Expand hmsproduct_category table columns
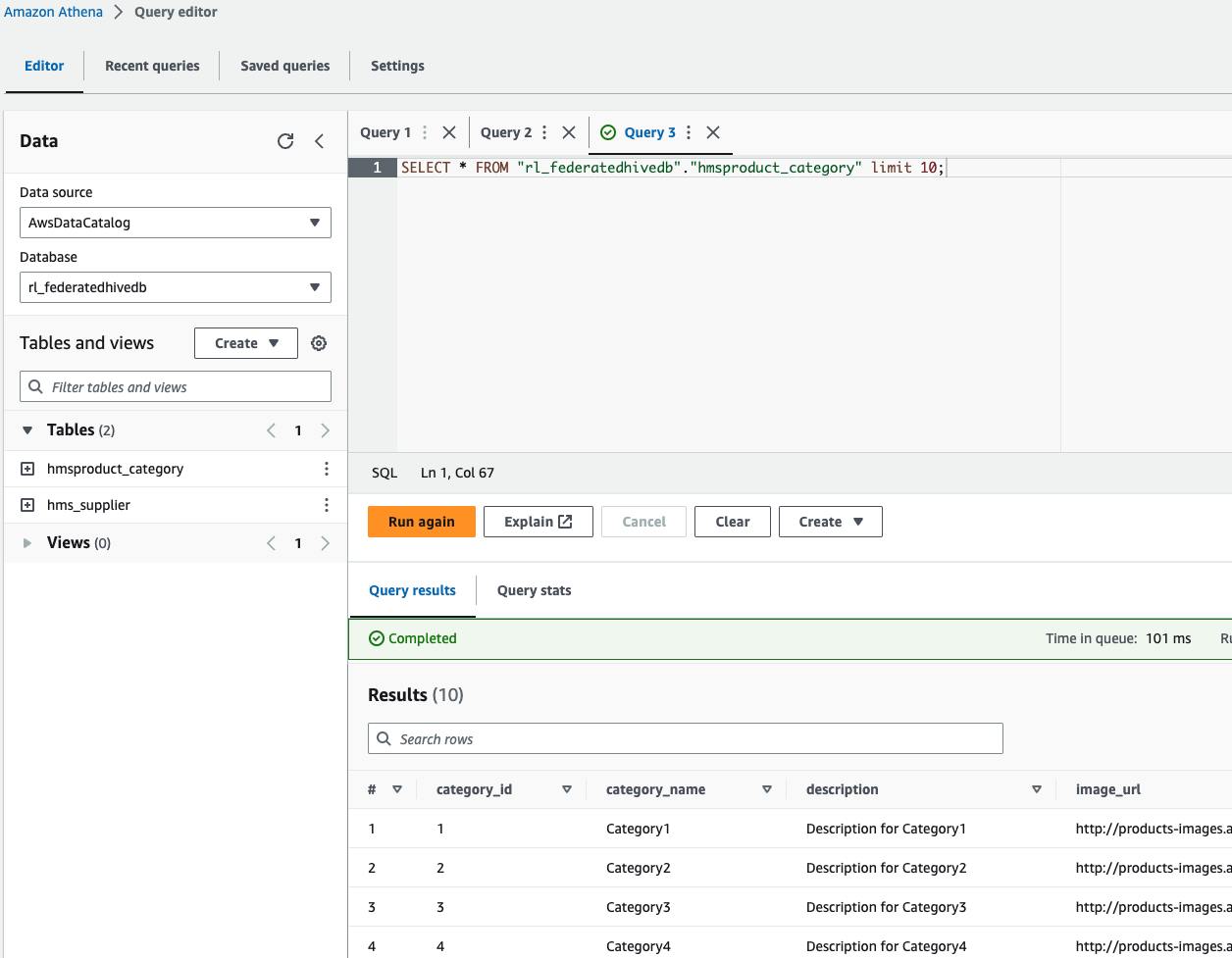 [27, 469]
